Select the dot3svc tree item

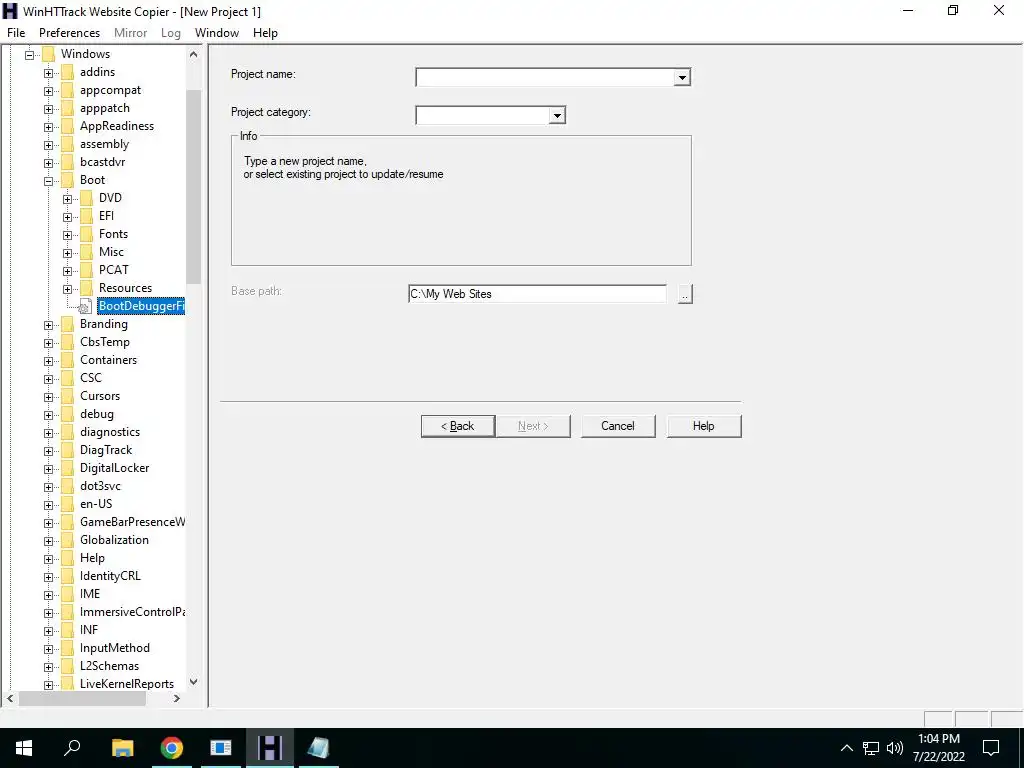coord(101,486)
